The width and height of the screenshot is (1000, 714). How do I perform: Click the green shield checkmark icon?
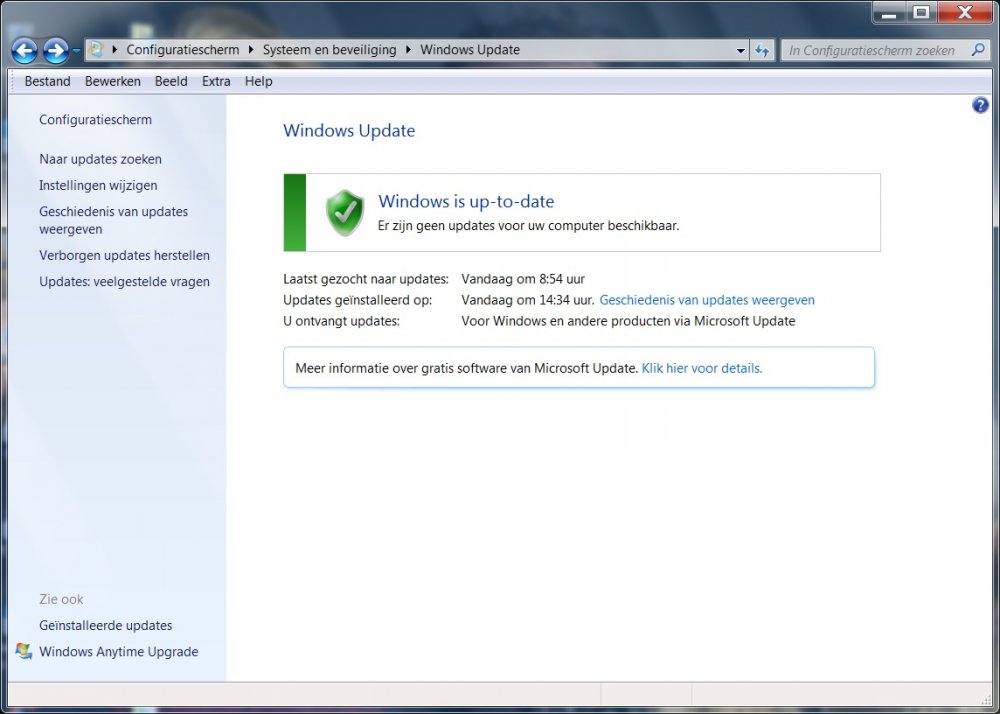[345, 213]
